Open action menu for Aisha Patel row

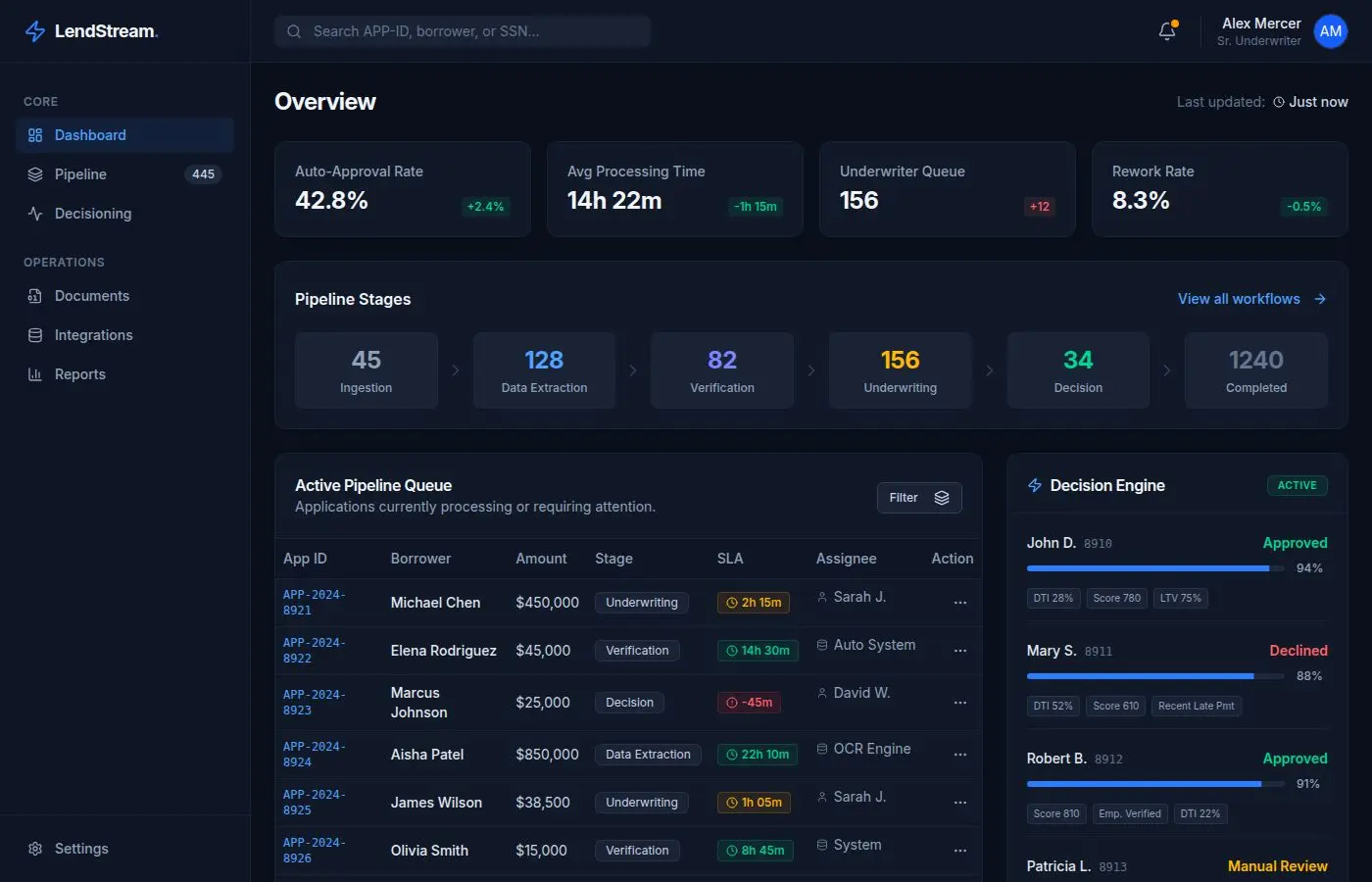tap(959, 755)
